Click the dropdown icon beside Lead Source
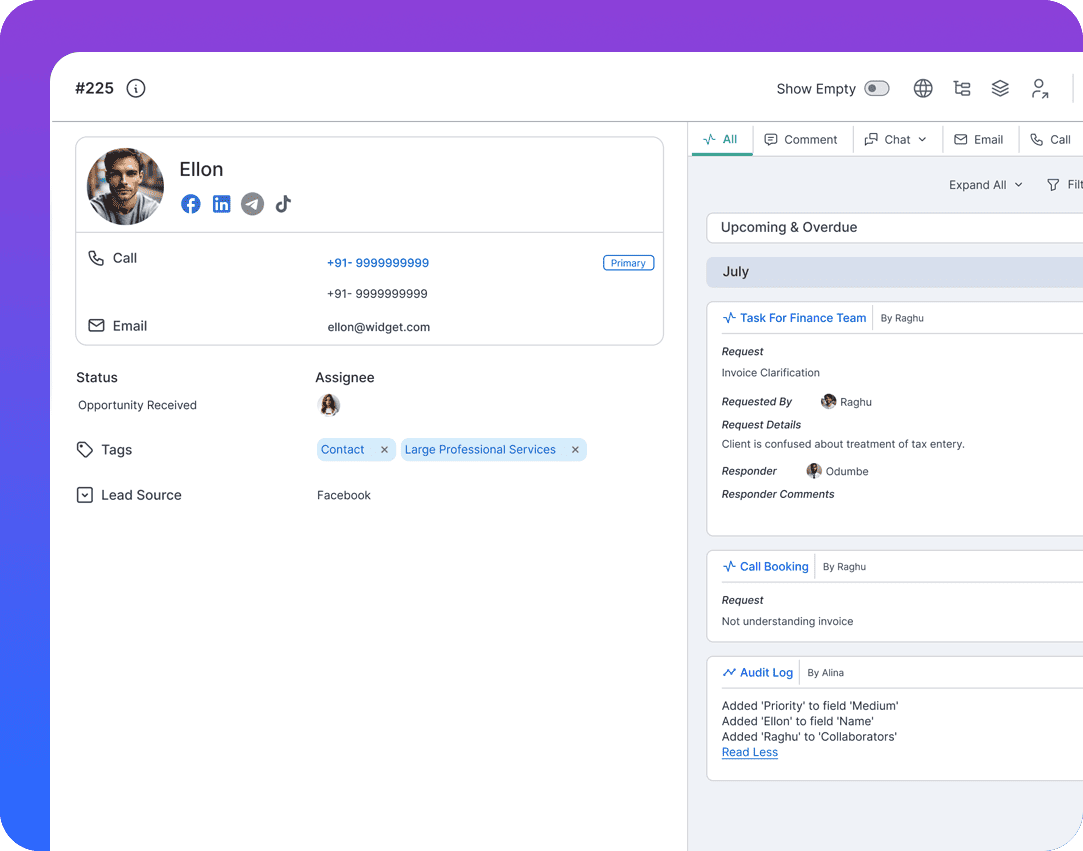The height and width of the screenshot is (851, 1083). coord(84,495)
